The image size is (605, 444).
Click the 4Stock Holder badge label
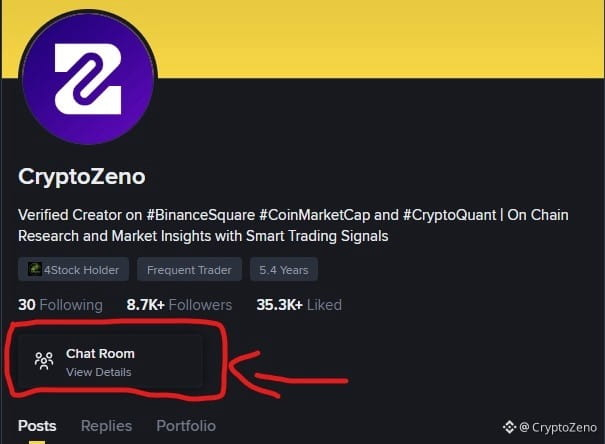coord(81,270)
